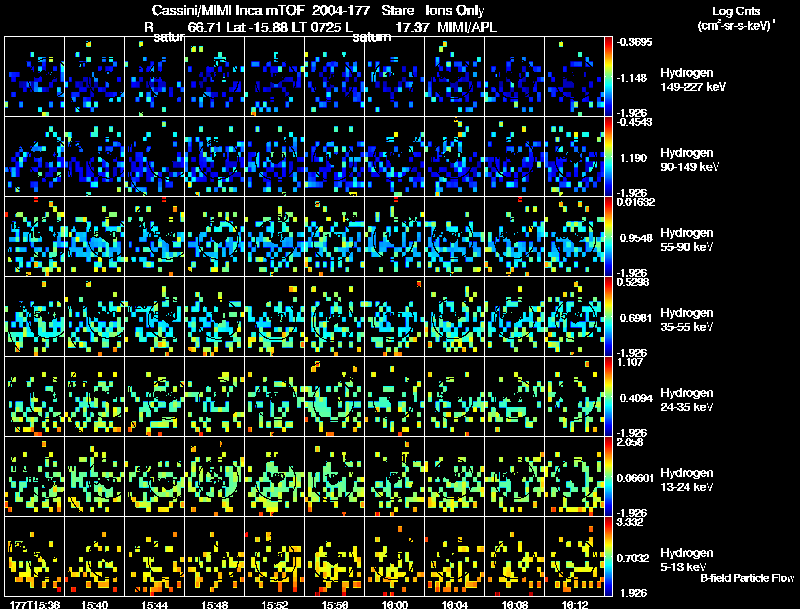Select the 13-24 keV image panel at 16:00
The height and width of the screenshot is (609, 800).
[x=394, y=477]
